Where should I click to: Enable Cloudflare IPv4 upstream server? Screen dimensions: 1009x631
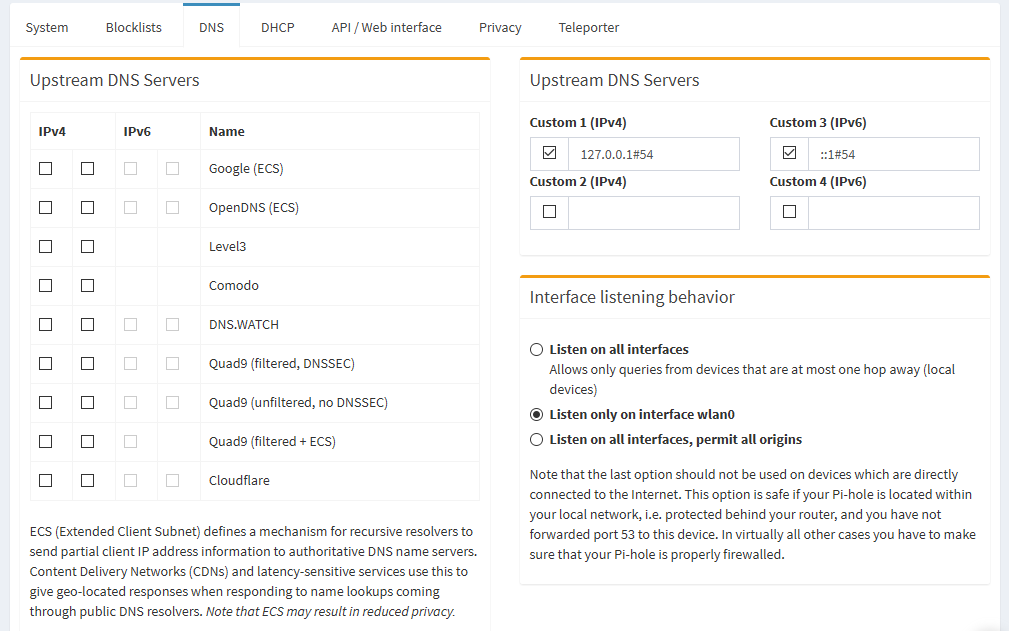pos(46,480)
